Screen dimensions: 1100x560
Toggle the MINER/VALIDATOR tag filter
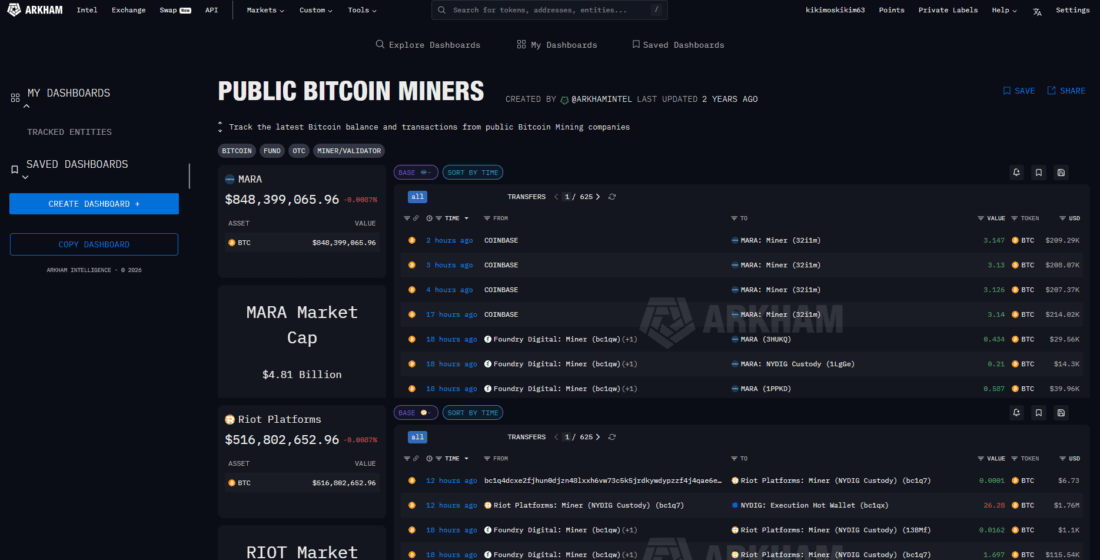tap(349, 151)
